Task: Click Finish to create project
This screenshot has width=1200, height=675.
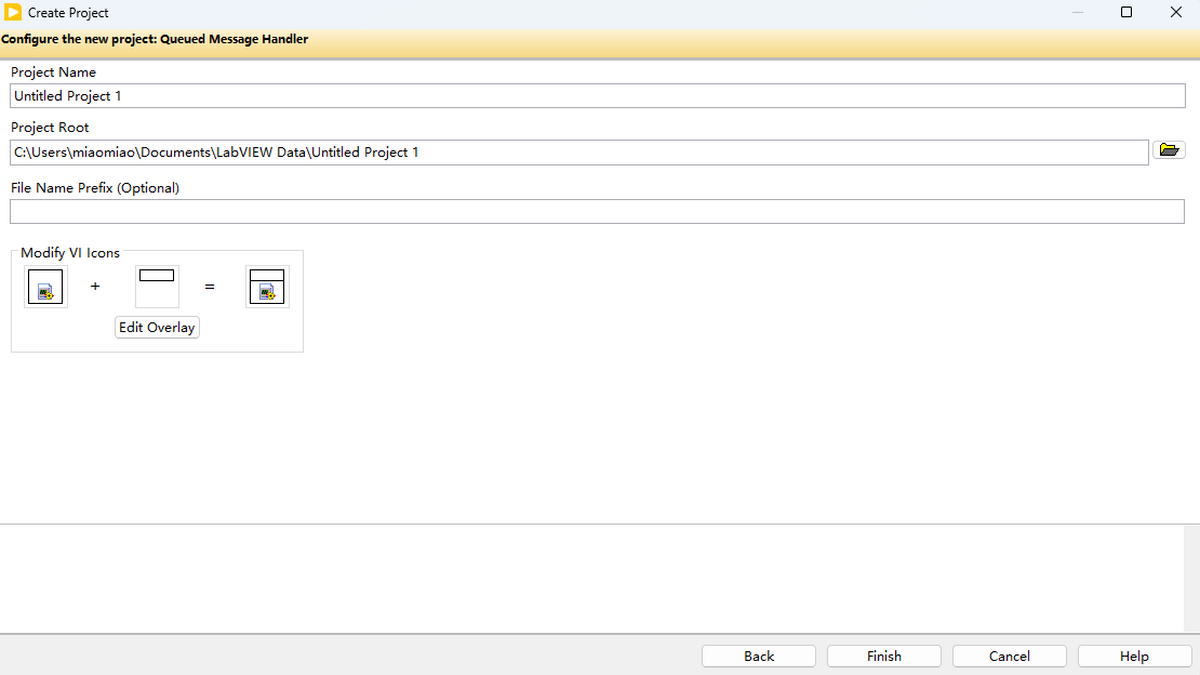Action: coord(884,656)
